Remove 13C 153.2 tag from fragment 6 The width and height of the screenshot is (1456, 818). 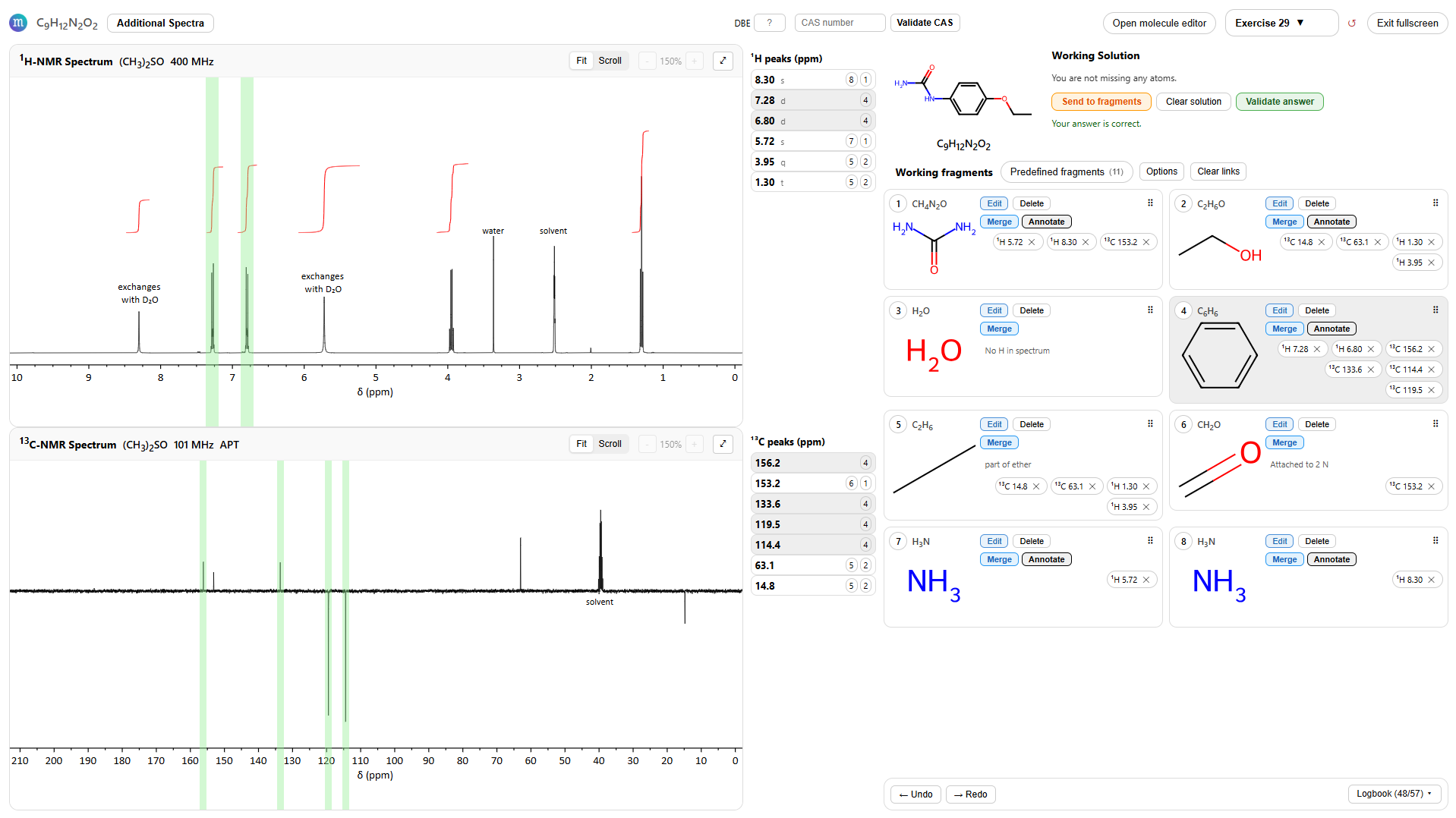point(1432,486)
